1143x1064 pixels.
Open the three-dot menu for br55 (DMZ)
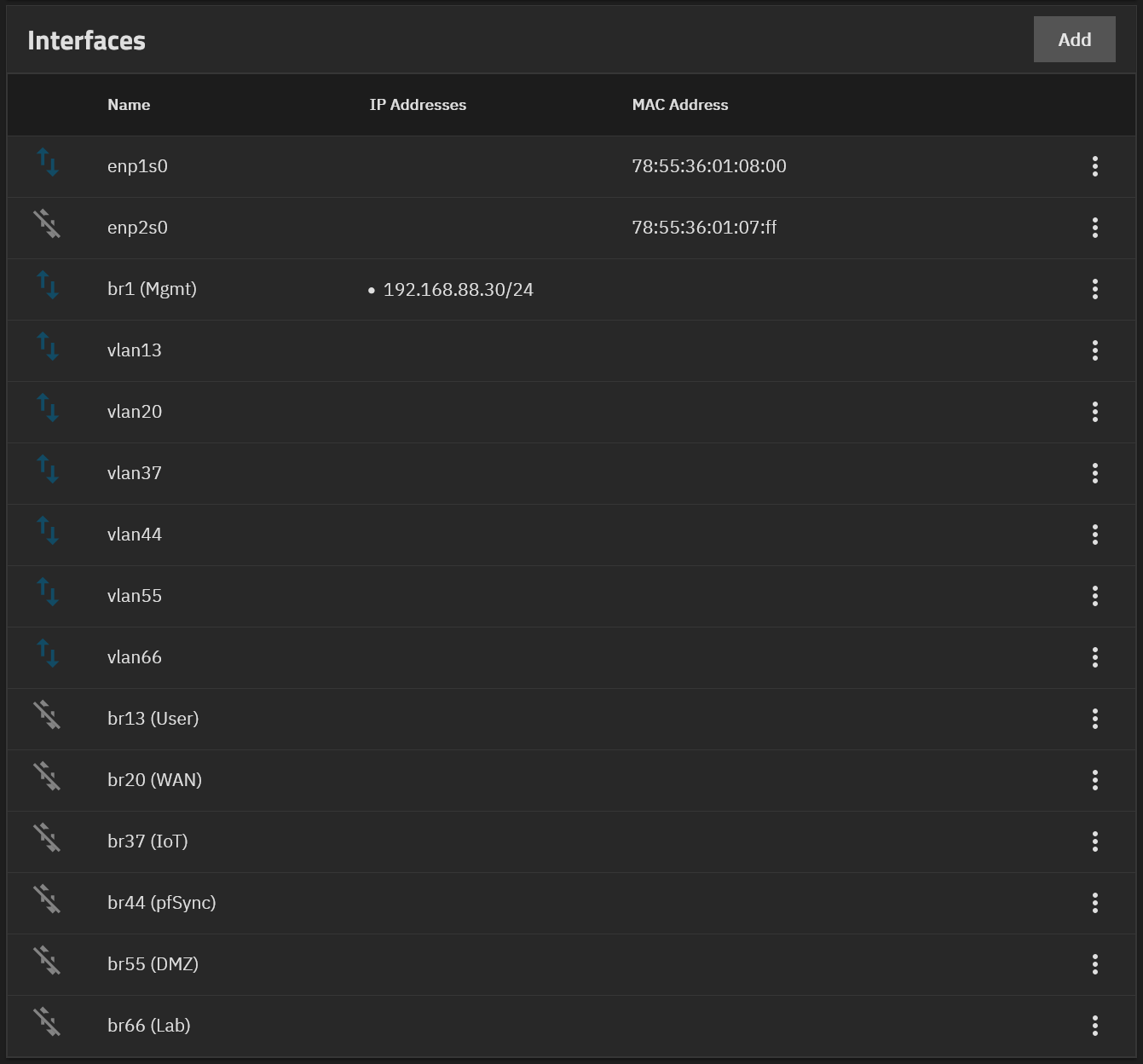(1094, 964)
